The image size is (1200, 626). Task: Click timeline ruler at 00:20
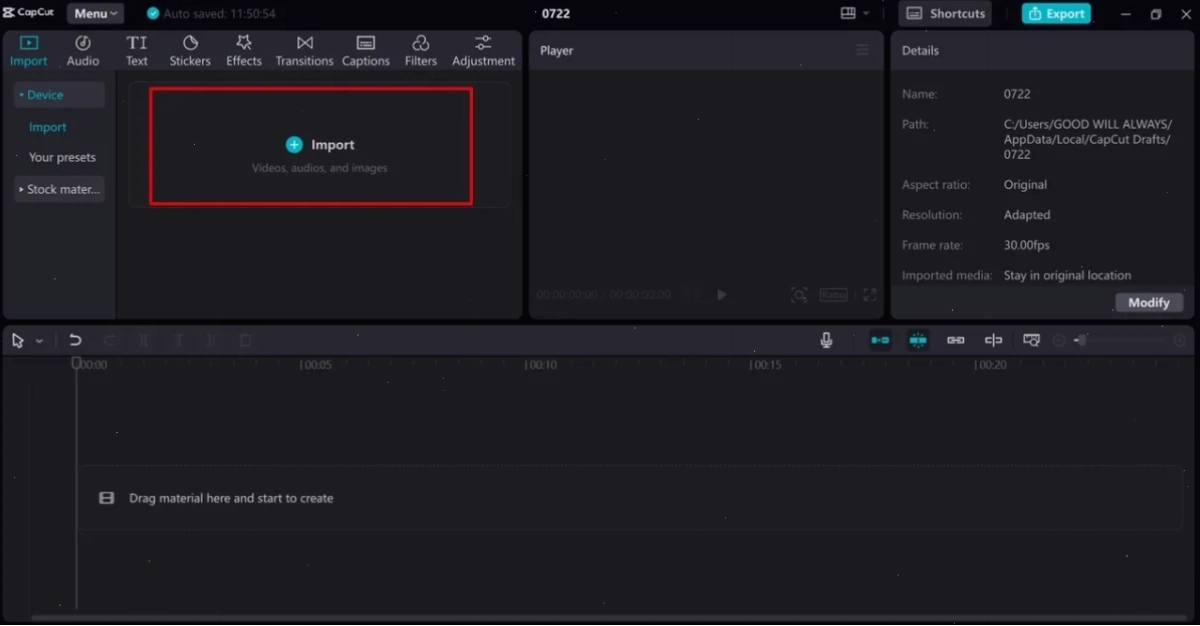(991, 365)
